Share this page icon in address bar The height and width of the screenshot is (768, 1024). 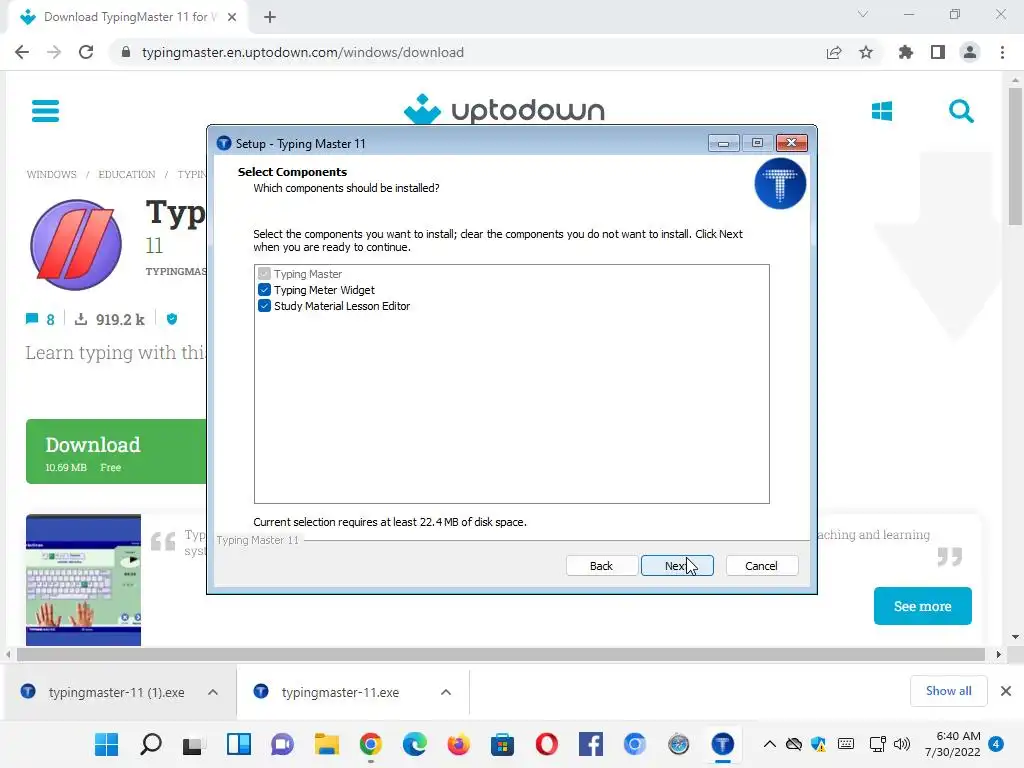pyautogui.click(x=834, y=52)
